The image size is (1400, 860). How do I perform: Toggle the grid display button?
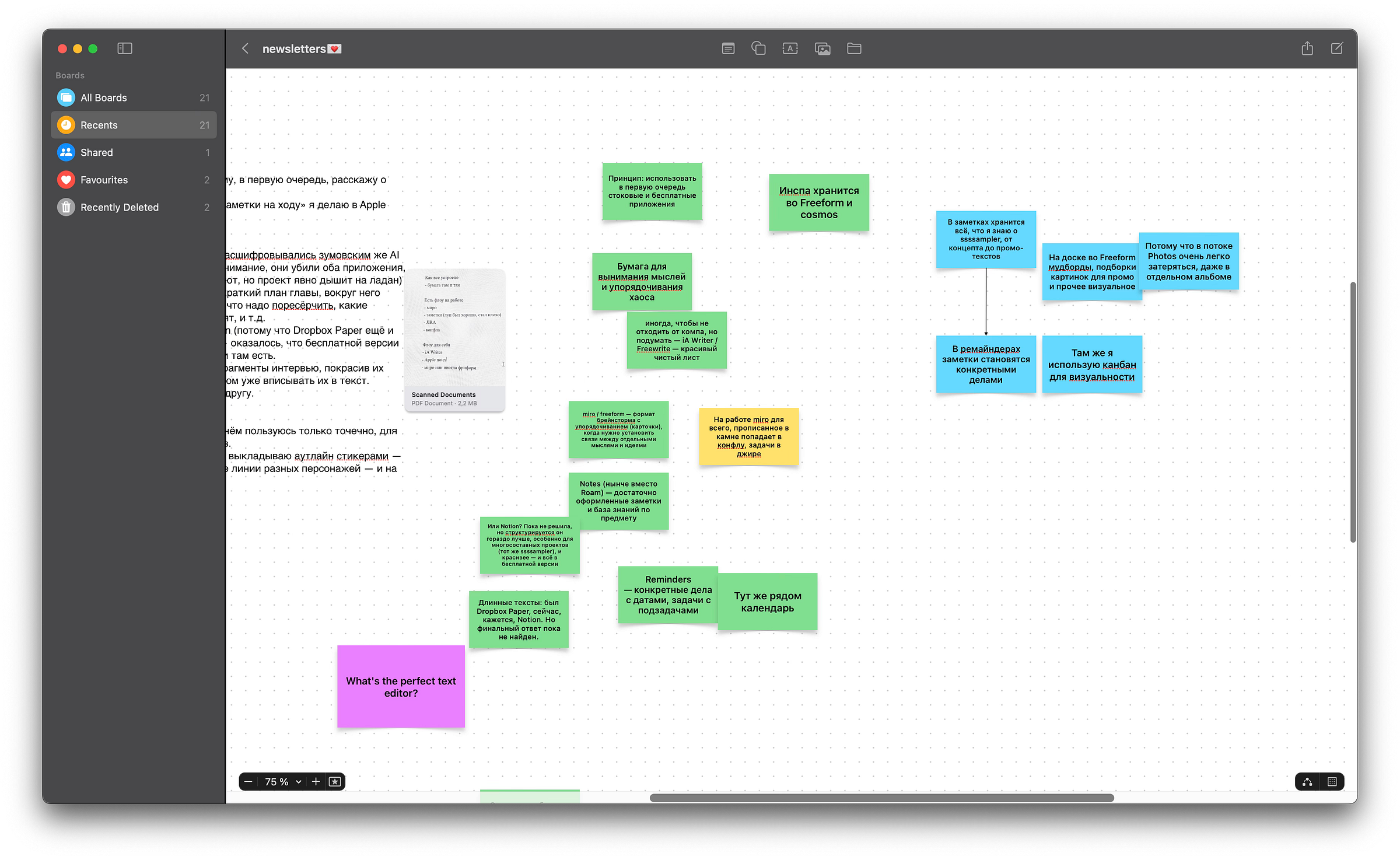point(1332,782)
